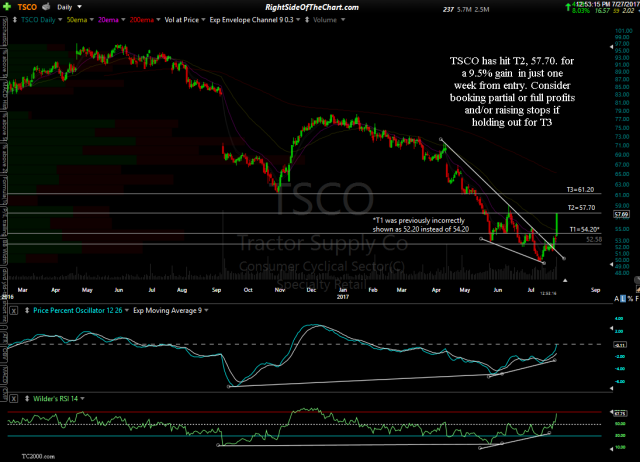Open the dropdown after Exp Envelope Channel

click(298, 20)
